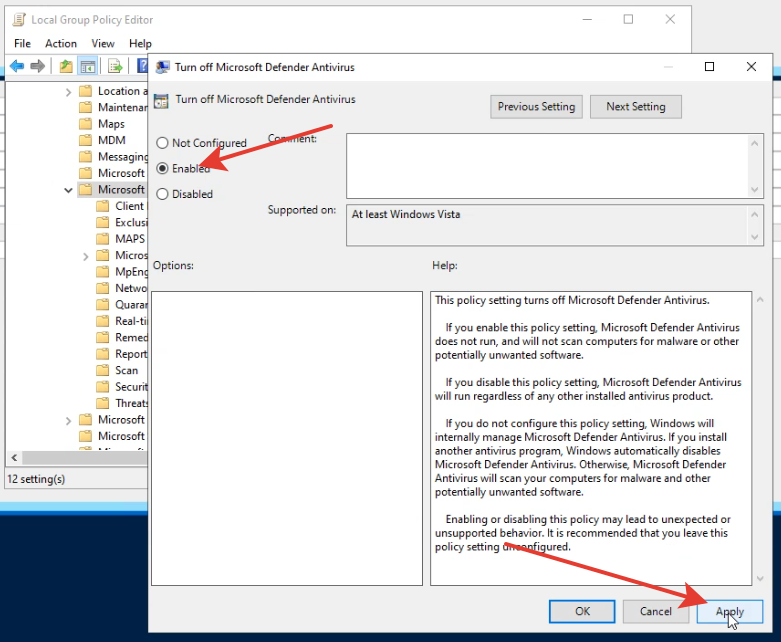Select the Not Configured radio button
Viewport: 781px width, 642px height.
click(162, 143)
